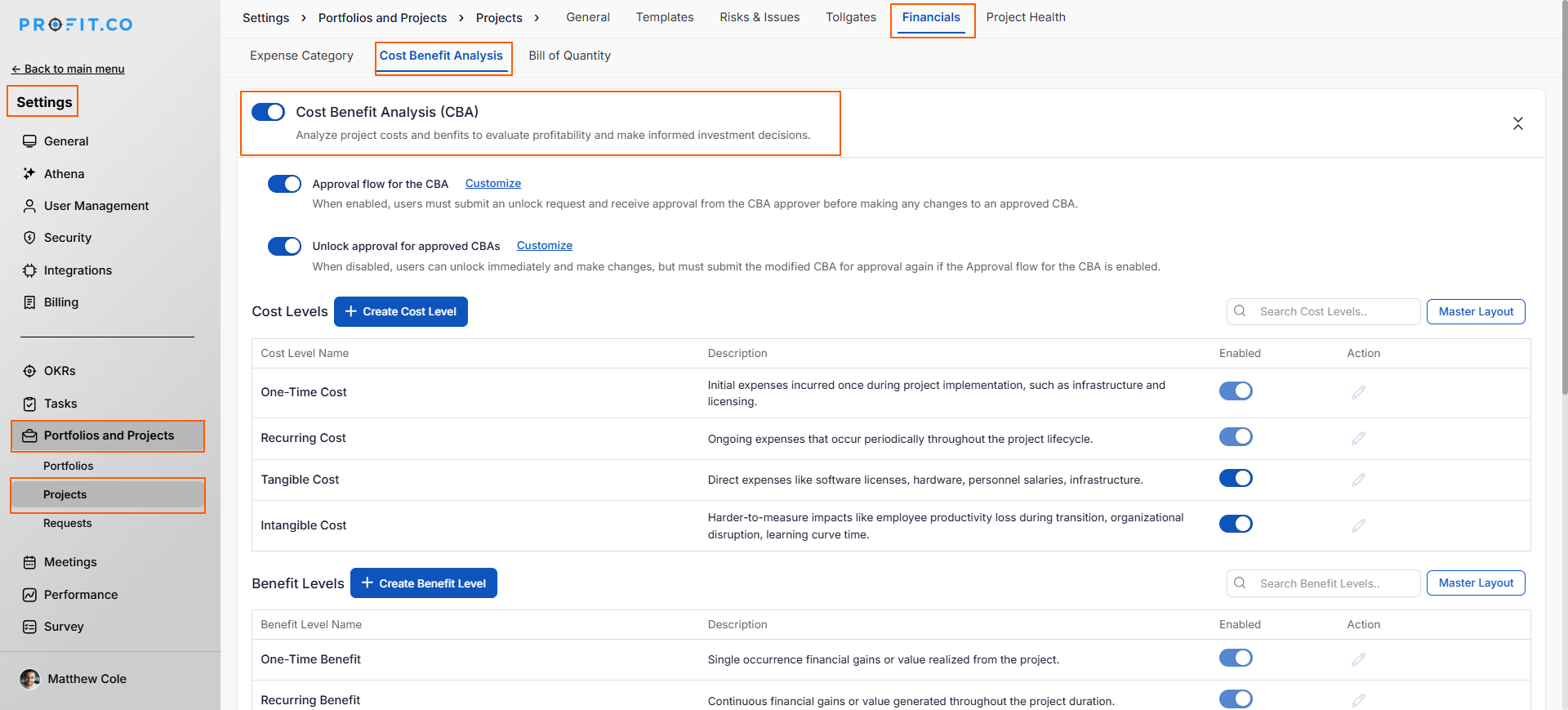Open the Risks & Issues tab
The width and height of the screenshot is (1568, 710).
[x=759, y=17]
